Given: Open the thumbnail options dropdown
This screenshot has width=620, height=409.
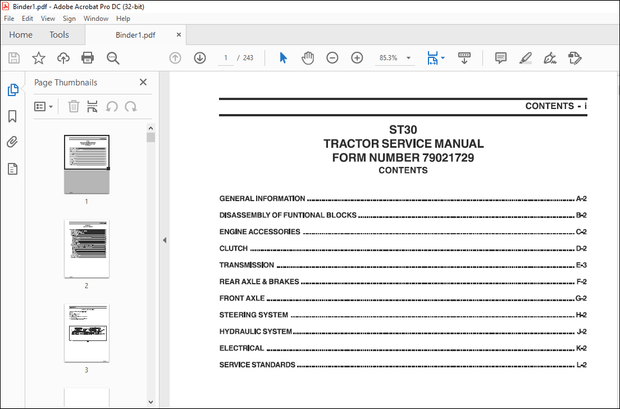Looking at the screenshot, I should [x=43, y=106].
